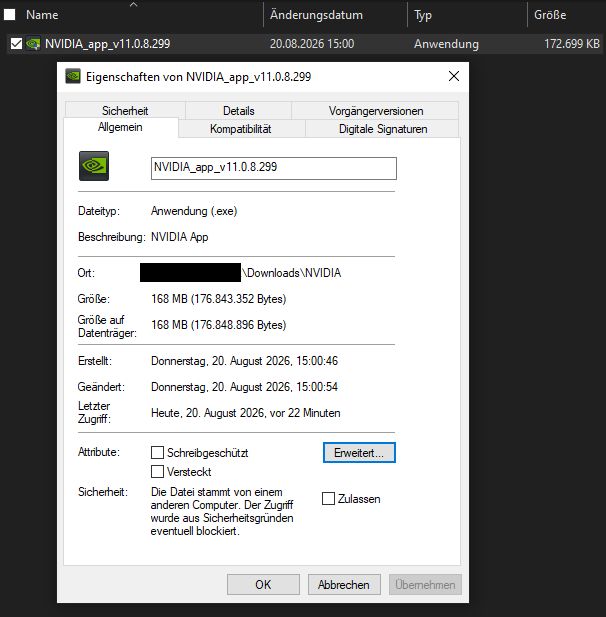Toggle the select-all checkbox in the Explorer header
Viewport: 606px width, 617px height.
(9, 15)
